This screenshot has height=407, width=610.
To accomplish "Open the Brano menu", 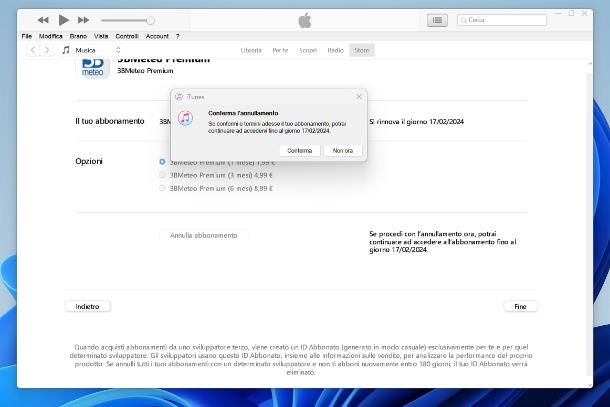I will [x=78, y=36].
